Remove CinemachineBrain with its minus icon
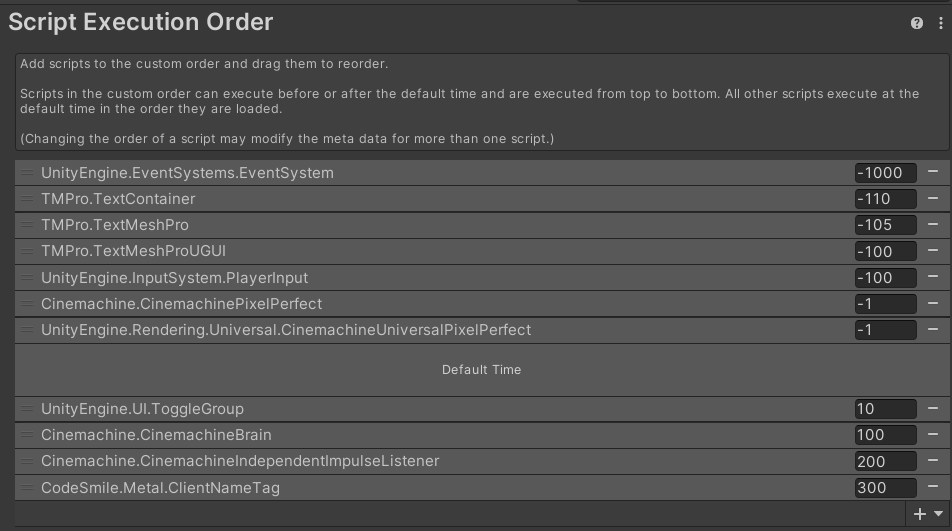 [933, 435]
